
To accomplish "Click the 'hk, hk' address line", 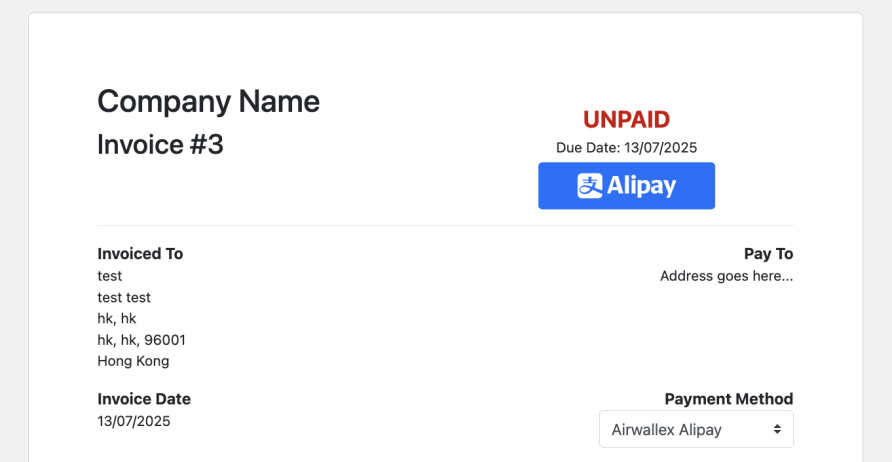I will [117, 318].
